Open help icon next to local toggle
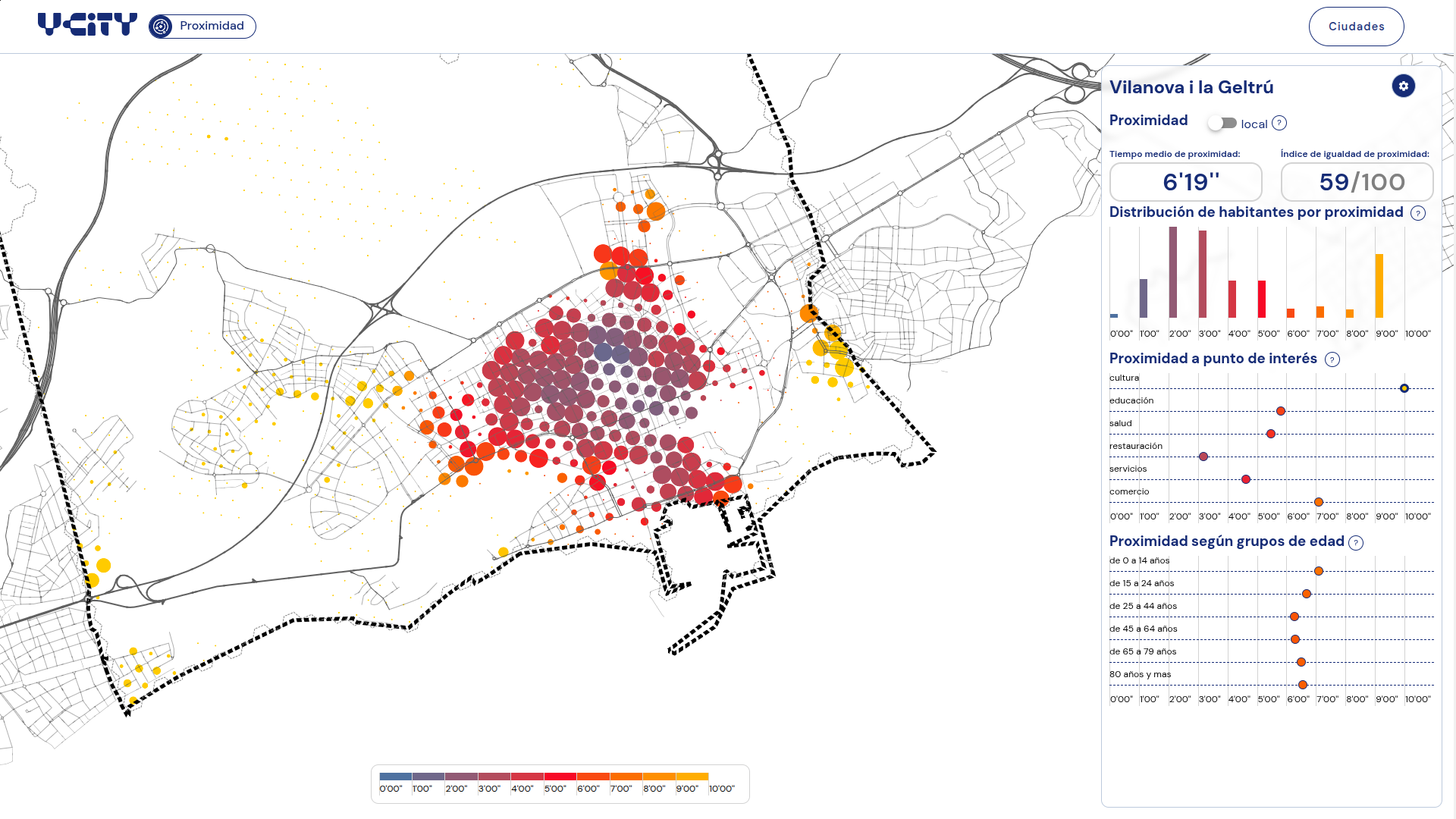1456x819 pixels. point(1279,123)
